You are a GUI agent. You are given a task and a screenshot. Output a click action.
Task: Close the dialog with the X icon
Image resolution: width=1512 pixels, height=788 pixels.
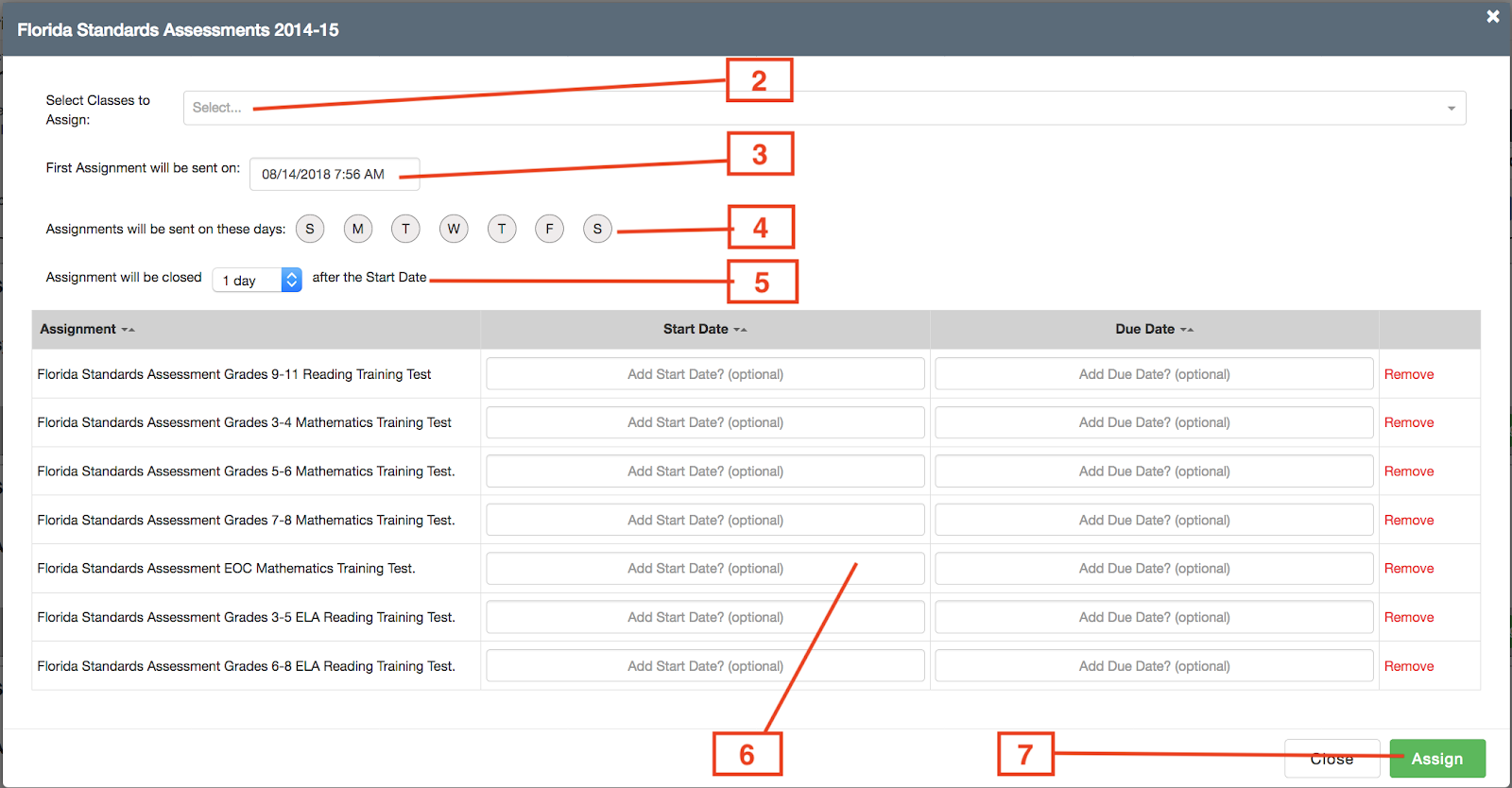[1493, 16]
